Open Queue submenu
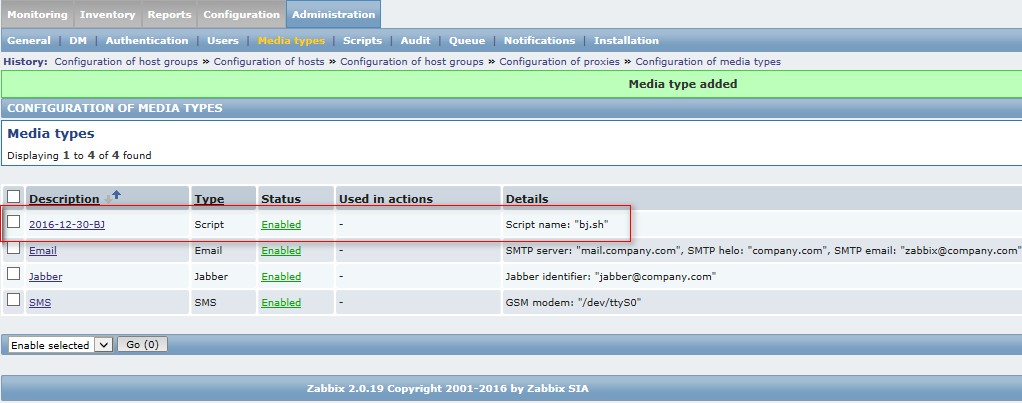Screen dimensions: 1022x403 point(467,40)
